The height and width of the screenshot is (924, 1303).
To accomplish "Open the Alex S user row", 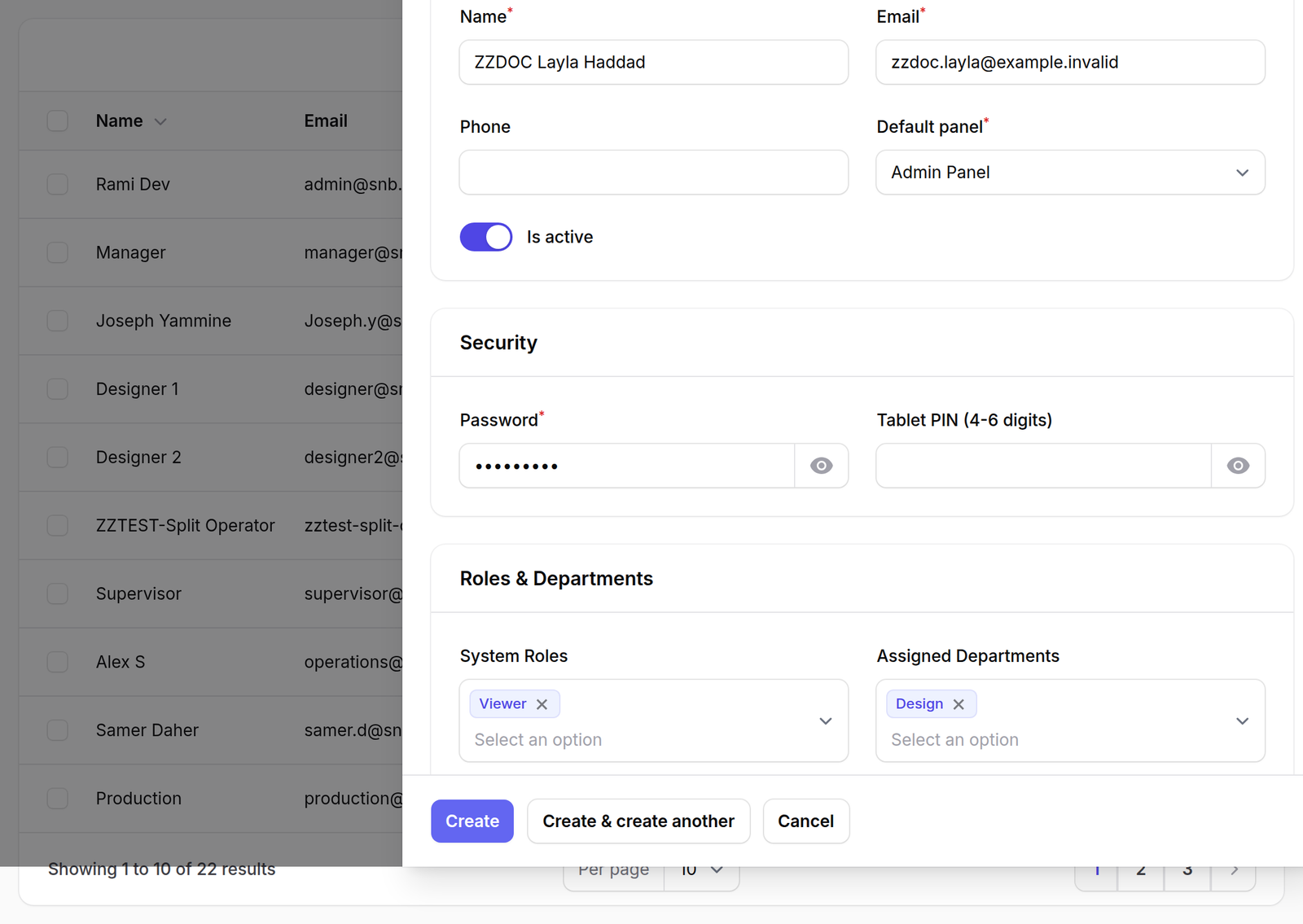I will (x=212, y=662).
